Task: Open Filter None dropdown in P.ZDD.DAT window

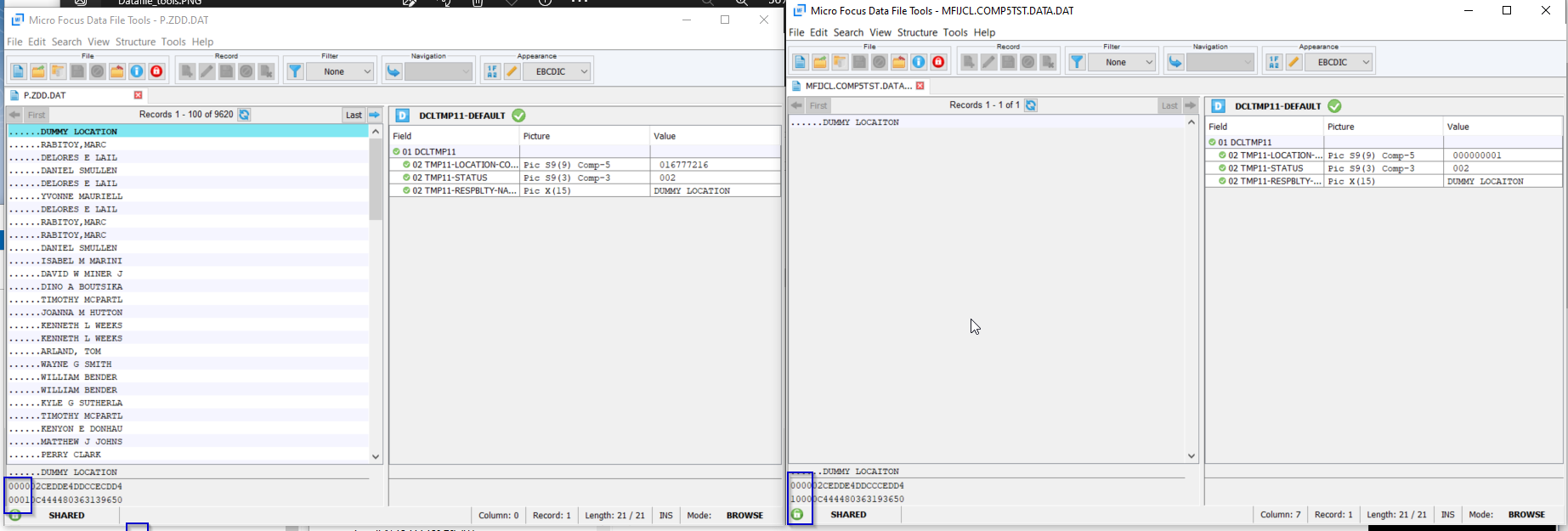Action: [341, 72]
